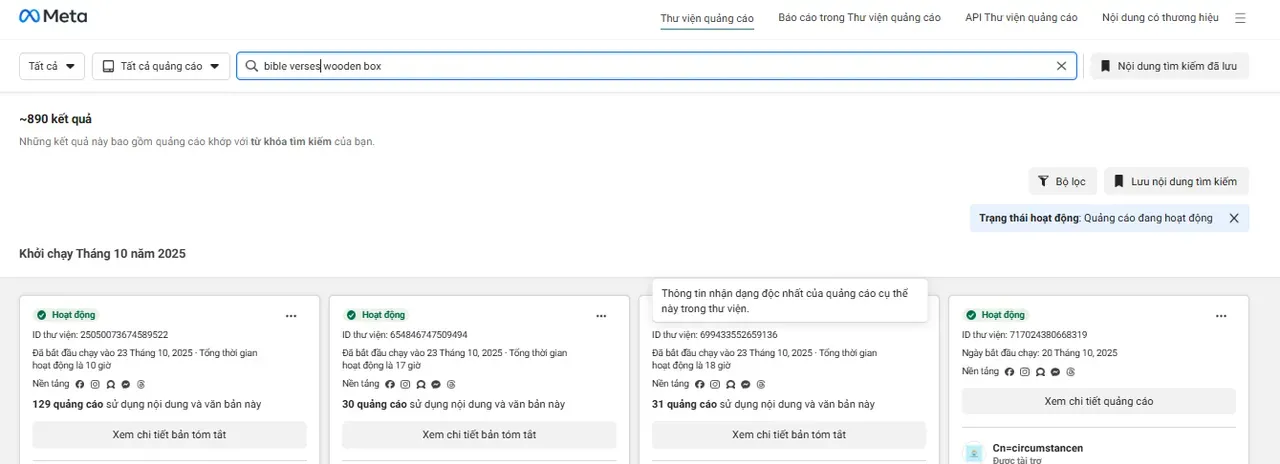Screen dimensions: 1280x464
Task: Open three-dot options on second ad card
Action: click(601, 315)
